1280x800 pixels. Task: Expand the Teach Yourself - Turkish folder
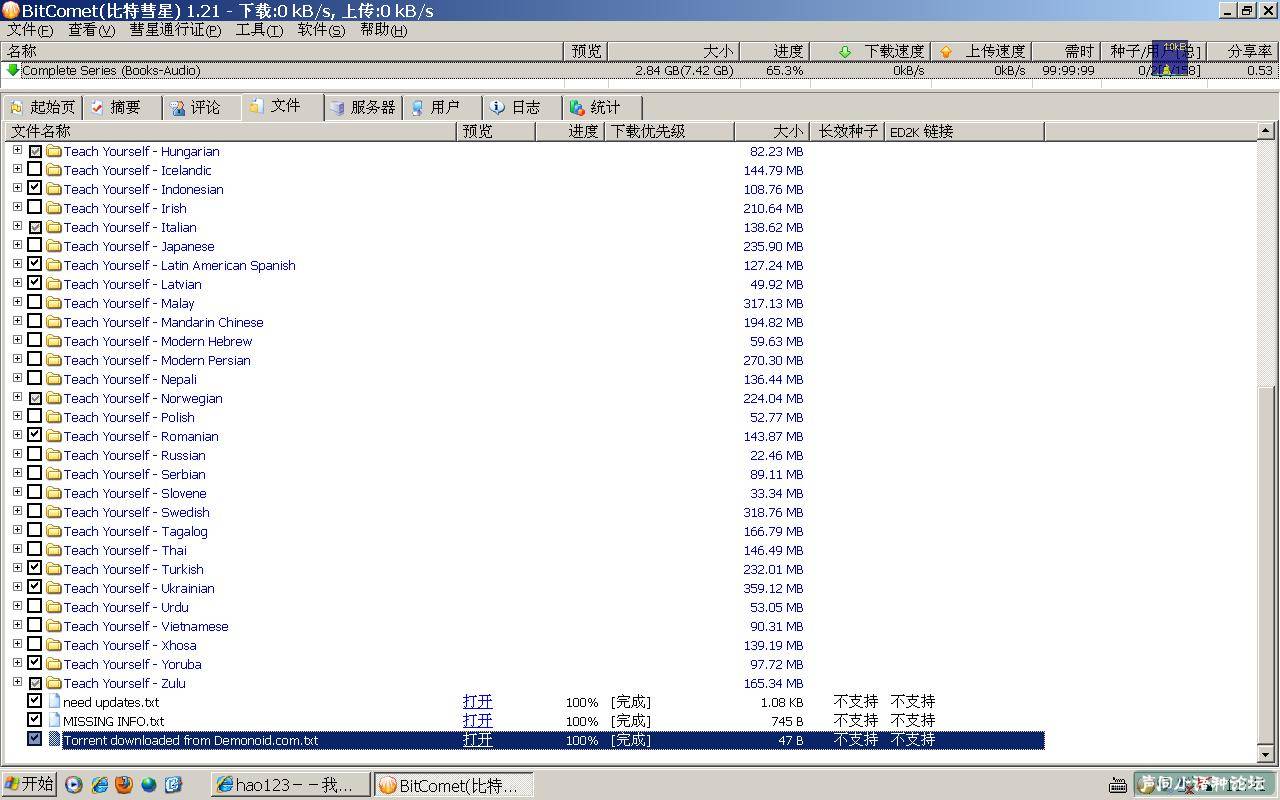pos(17,569)
